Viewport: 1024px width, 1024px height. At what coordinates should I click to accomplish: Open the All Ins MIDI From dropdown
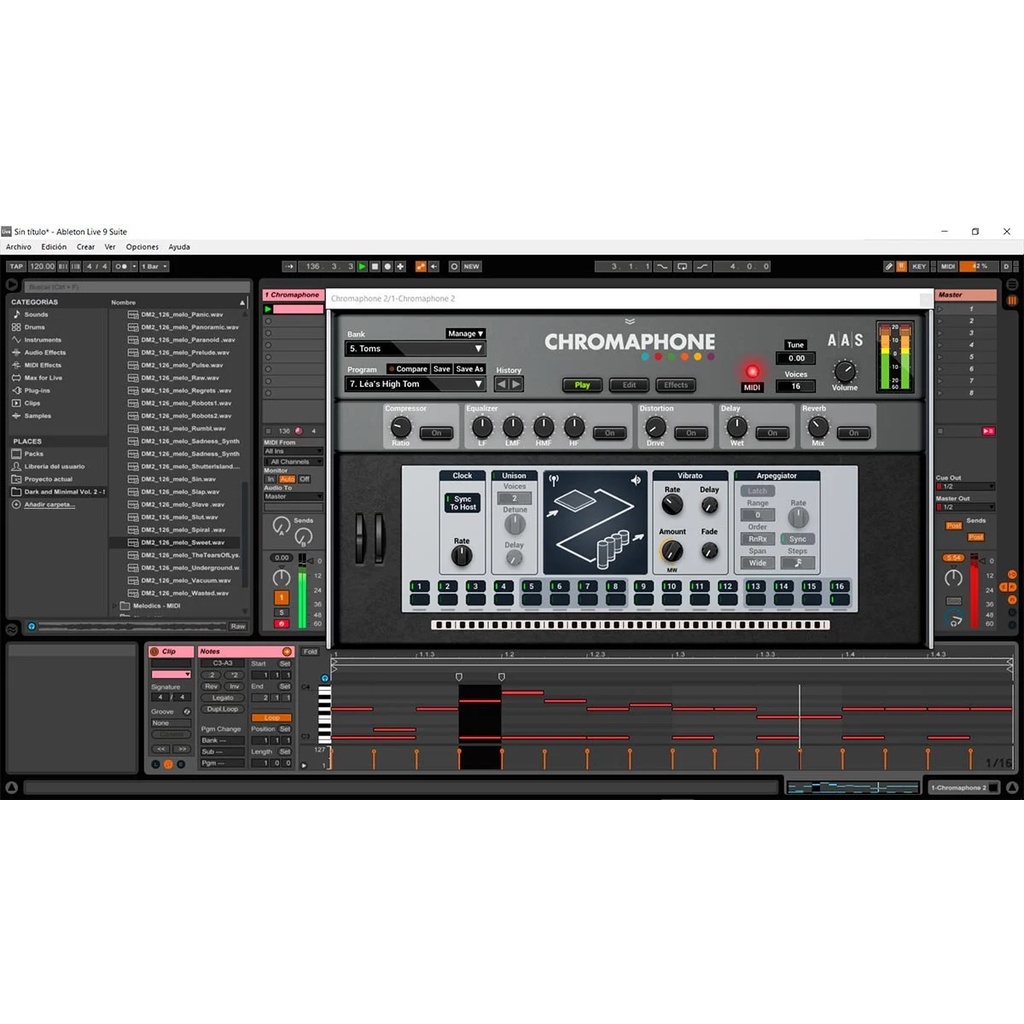pyautogui.click(x=293, y=451)
